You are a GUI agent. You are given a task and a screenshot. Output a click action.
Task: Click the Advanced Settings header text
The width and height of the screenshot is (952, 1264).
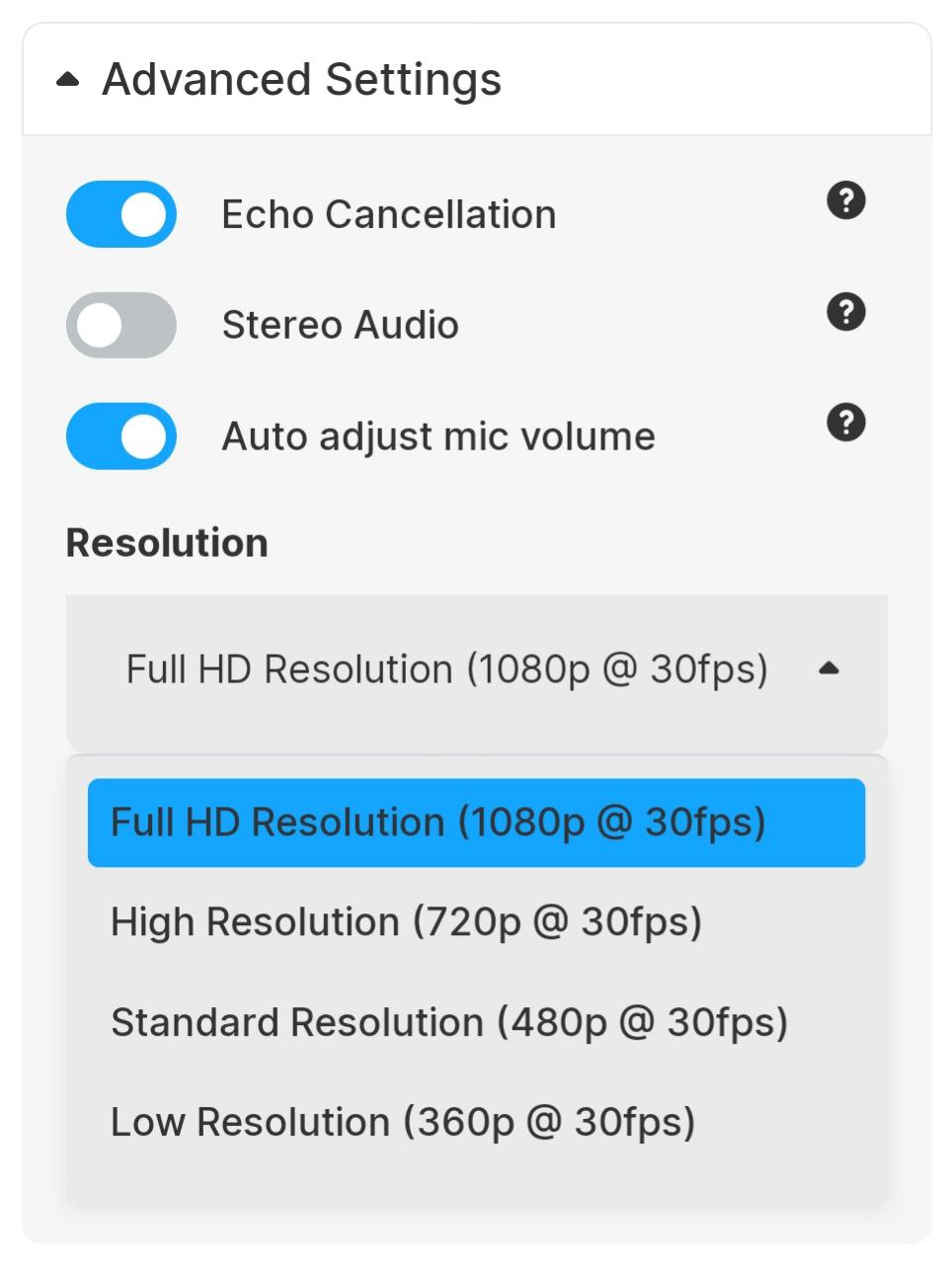click(302, 78)
